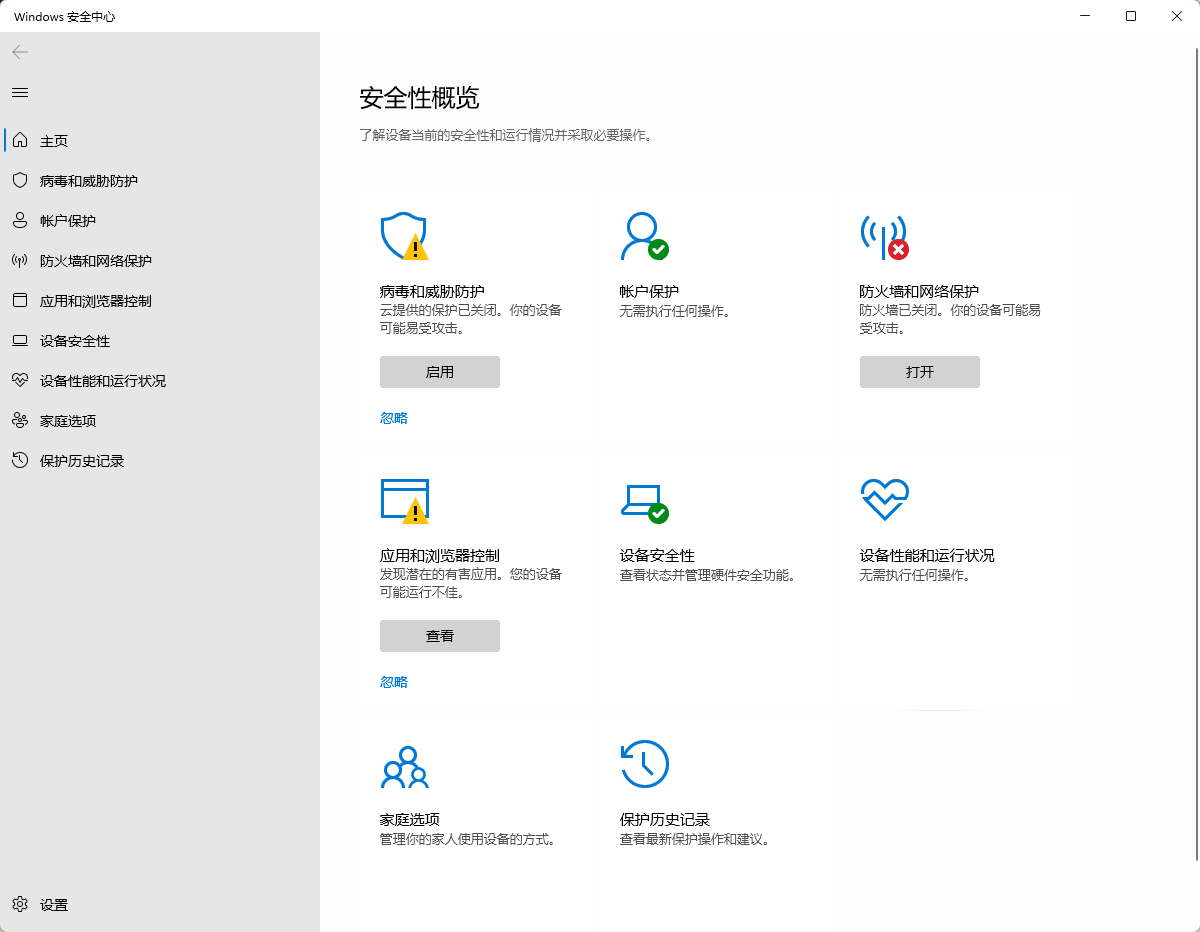1200x932 pixels.
Task: Click 查看 under 应用和浏览器控制
Action: coord(439,635)
